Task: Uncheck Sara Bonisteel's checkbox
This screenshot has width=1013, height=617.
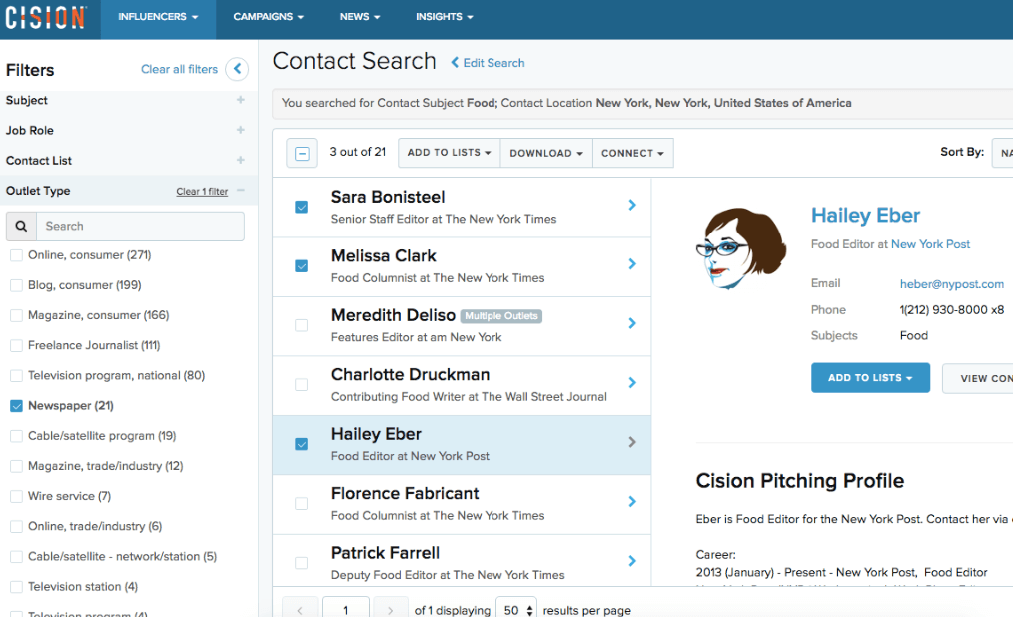Action: point(302,207)
